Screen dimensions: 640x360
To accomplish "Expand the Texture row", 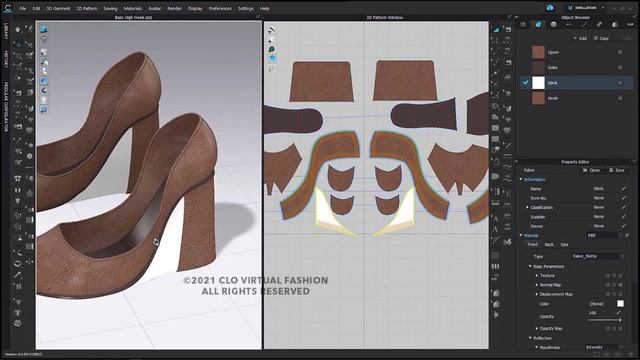I will (x=537, y=276).
